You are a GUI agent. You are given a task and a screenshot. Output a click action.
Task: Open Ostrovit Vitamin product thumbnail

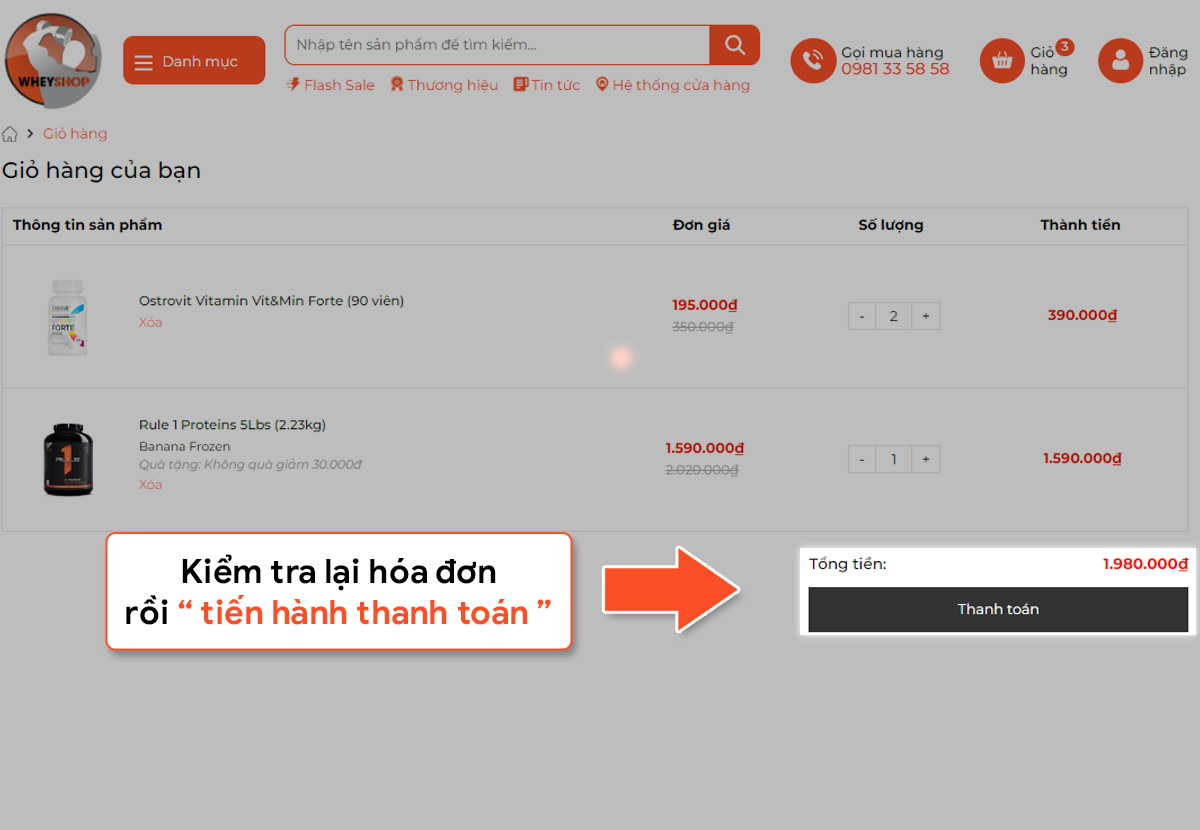(68, 317)
